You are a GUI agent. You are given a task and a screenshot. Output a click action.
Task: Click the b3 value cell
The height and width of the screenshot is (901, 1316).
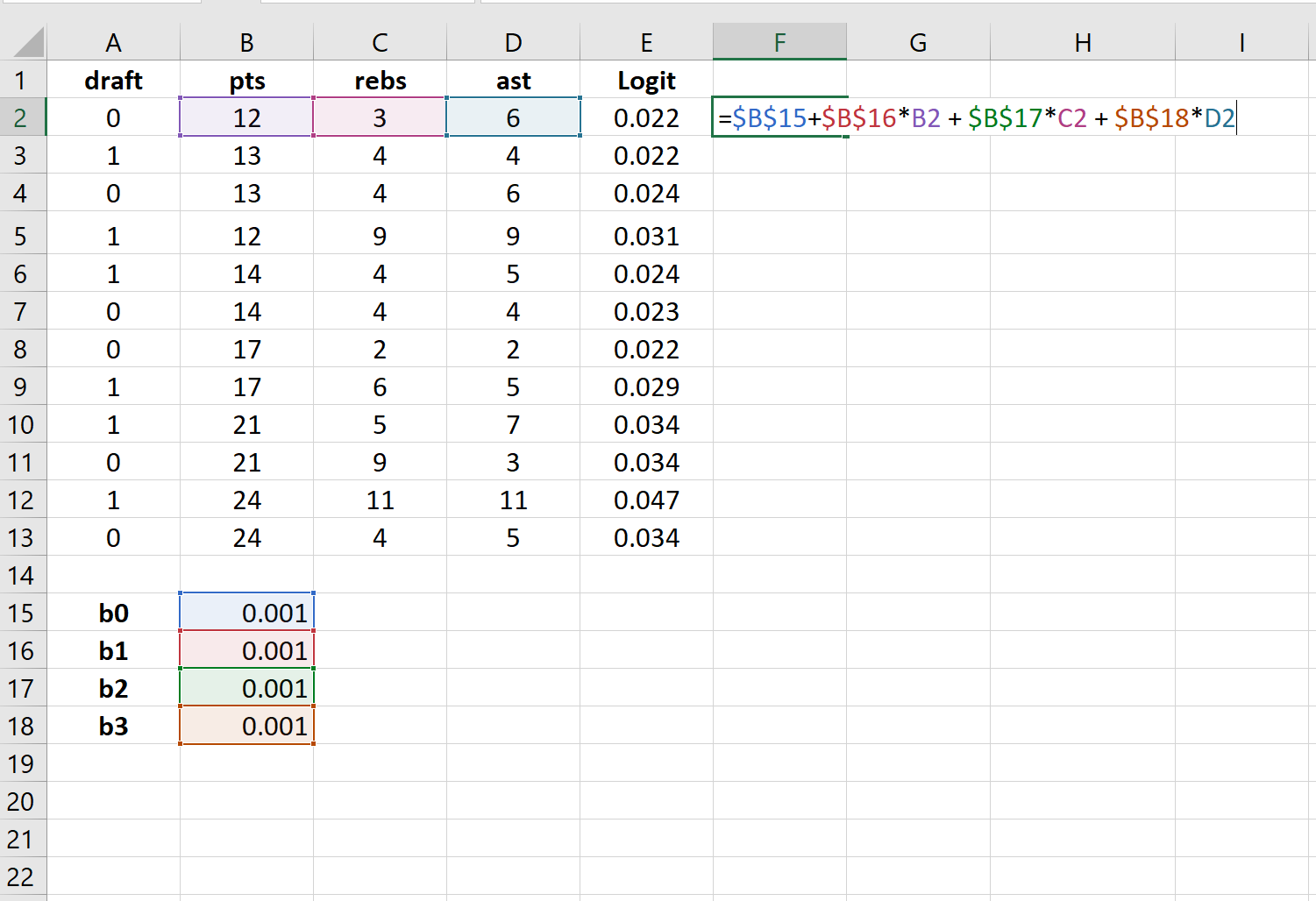point(246,726)
